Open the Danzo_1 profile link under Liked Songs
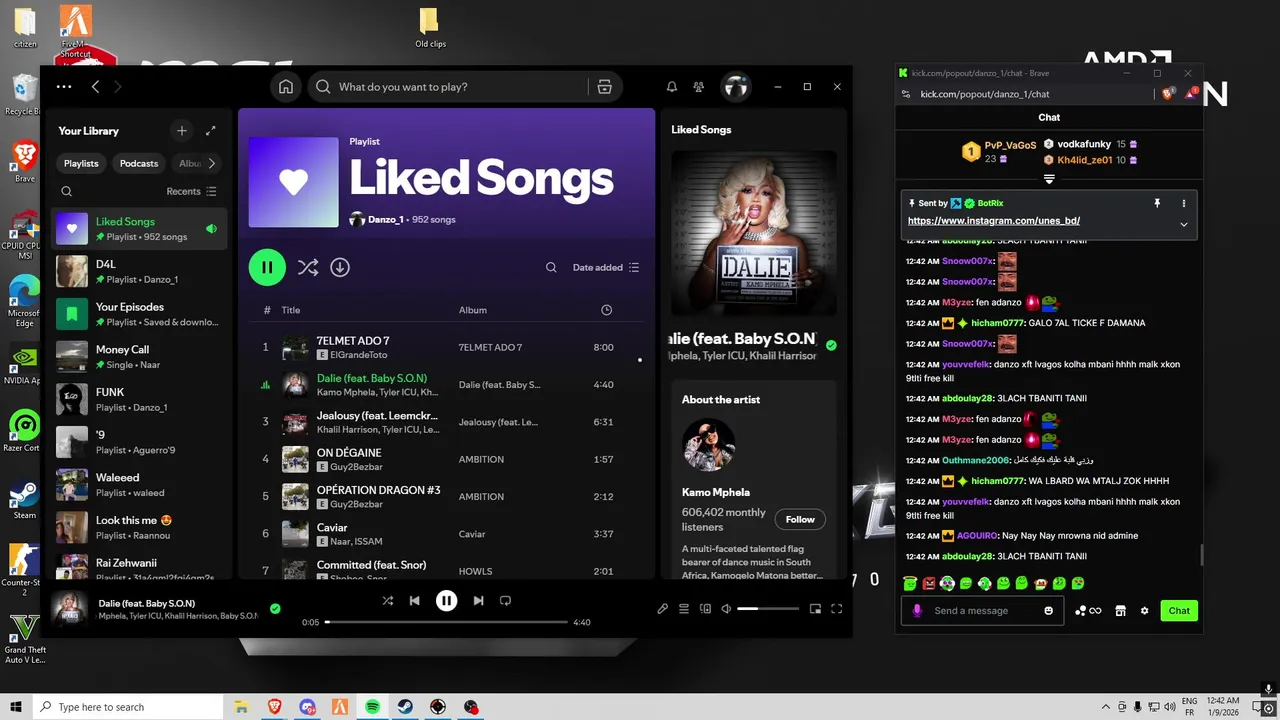Screen dimensions: 1280x720 click(386, 219)
